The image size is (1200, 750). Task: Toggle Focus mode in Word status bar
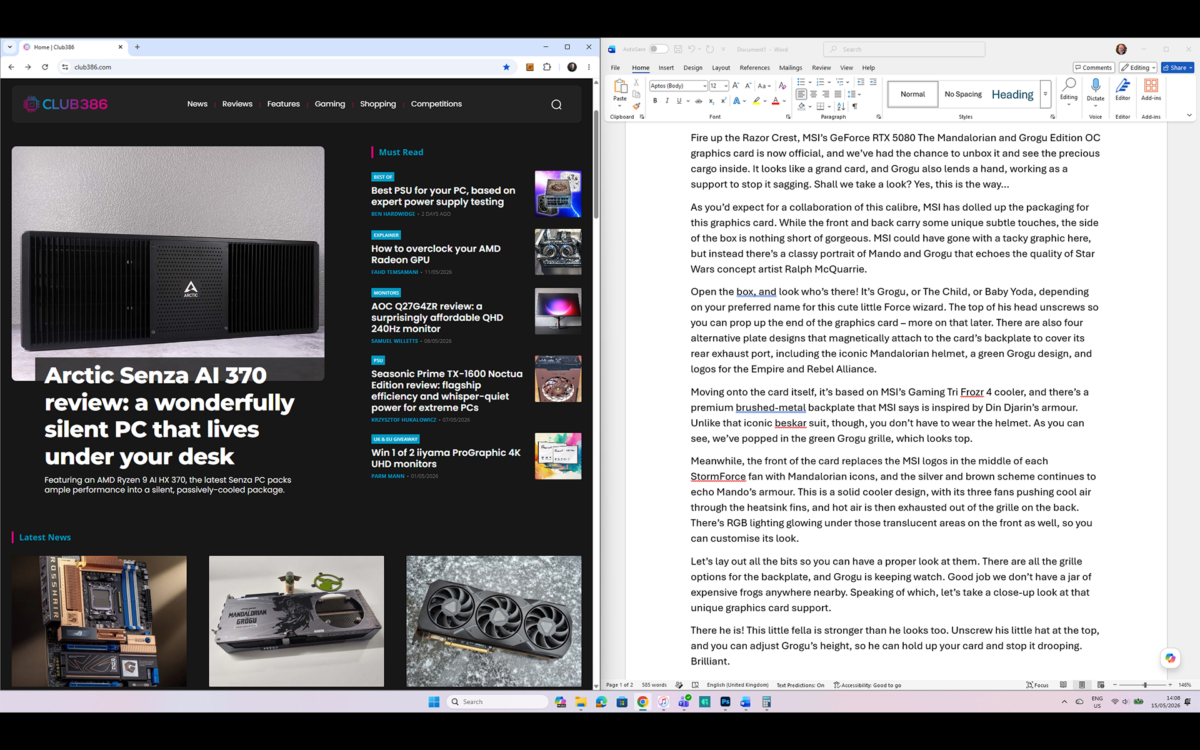(1037, 685)
